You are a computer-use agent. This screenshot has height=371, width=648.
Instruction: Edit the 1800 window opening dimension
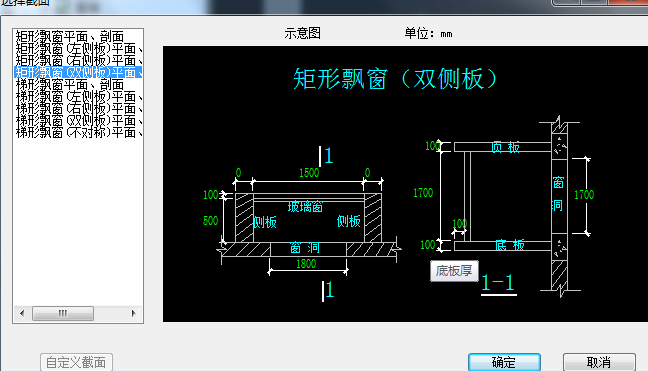point(306,264)
